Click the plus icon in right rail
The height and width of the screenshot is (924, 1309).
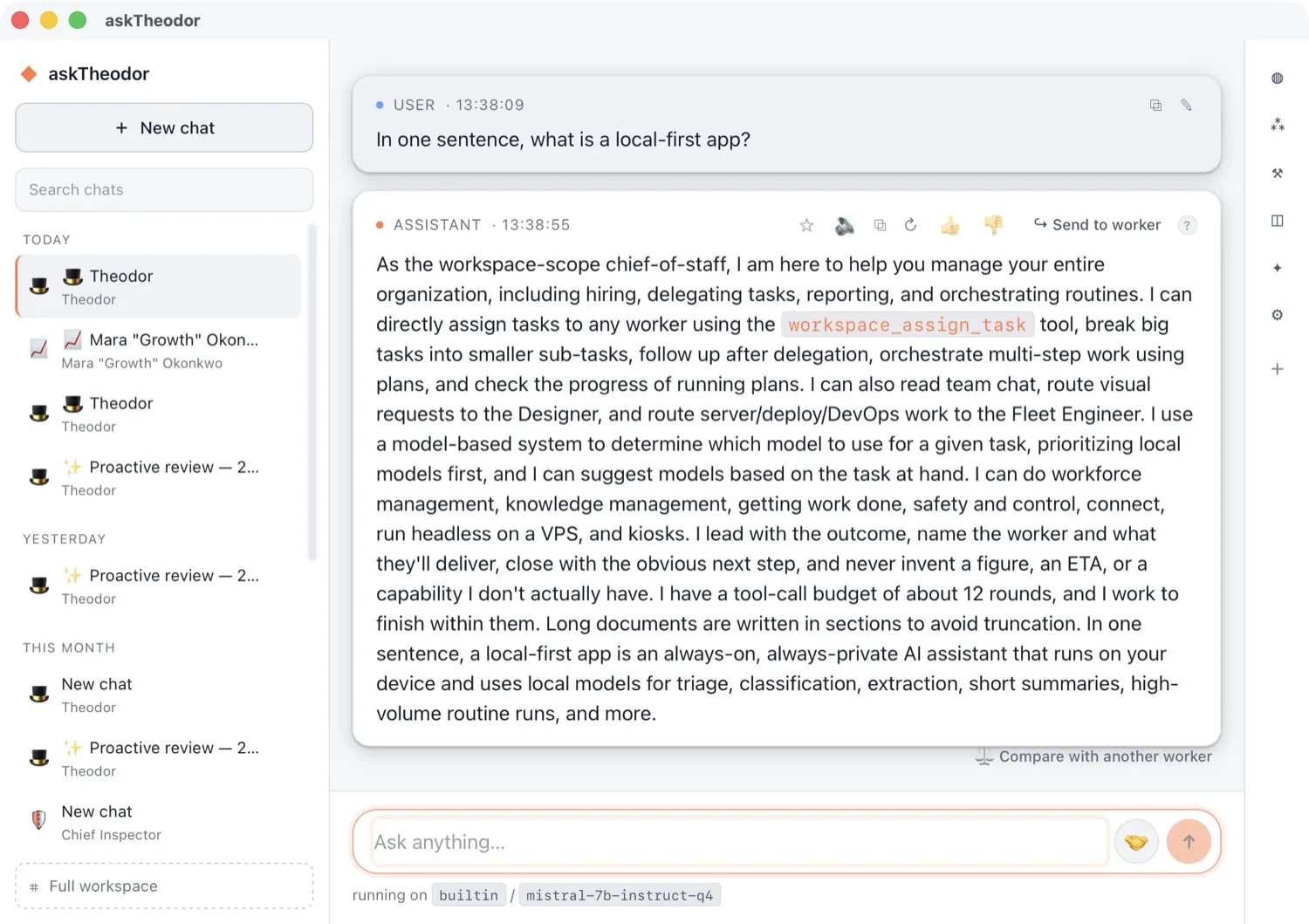pyautogui.click(x=1277, y=369)
